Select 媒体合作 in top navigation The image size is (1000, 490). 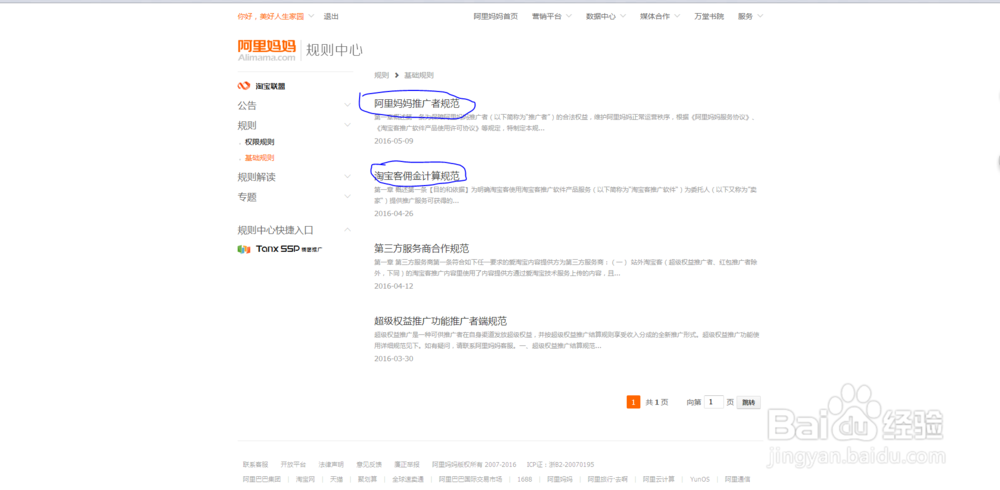click(655, 17)
